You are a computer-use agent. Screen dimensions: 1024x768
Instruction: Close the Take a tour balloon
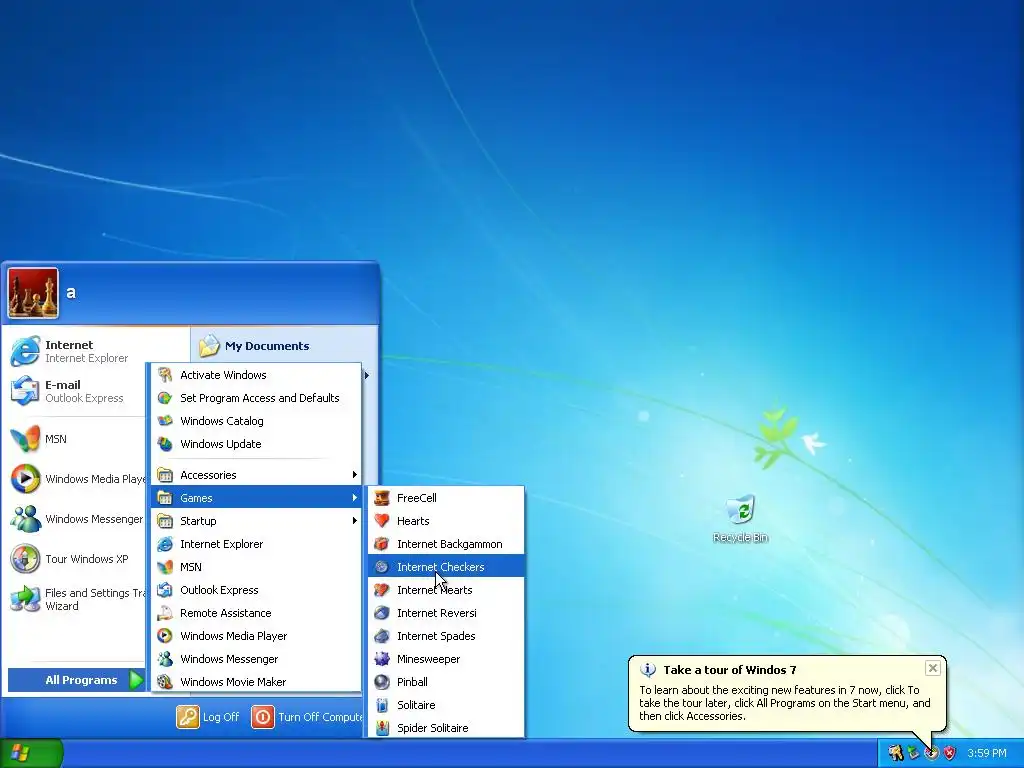pyautogui.click(x=933, y=668)
